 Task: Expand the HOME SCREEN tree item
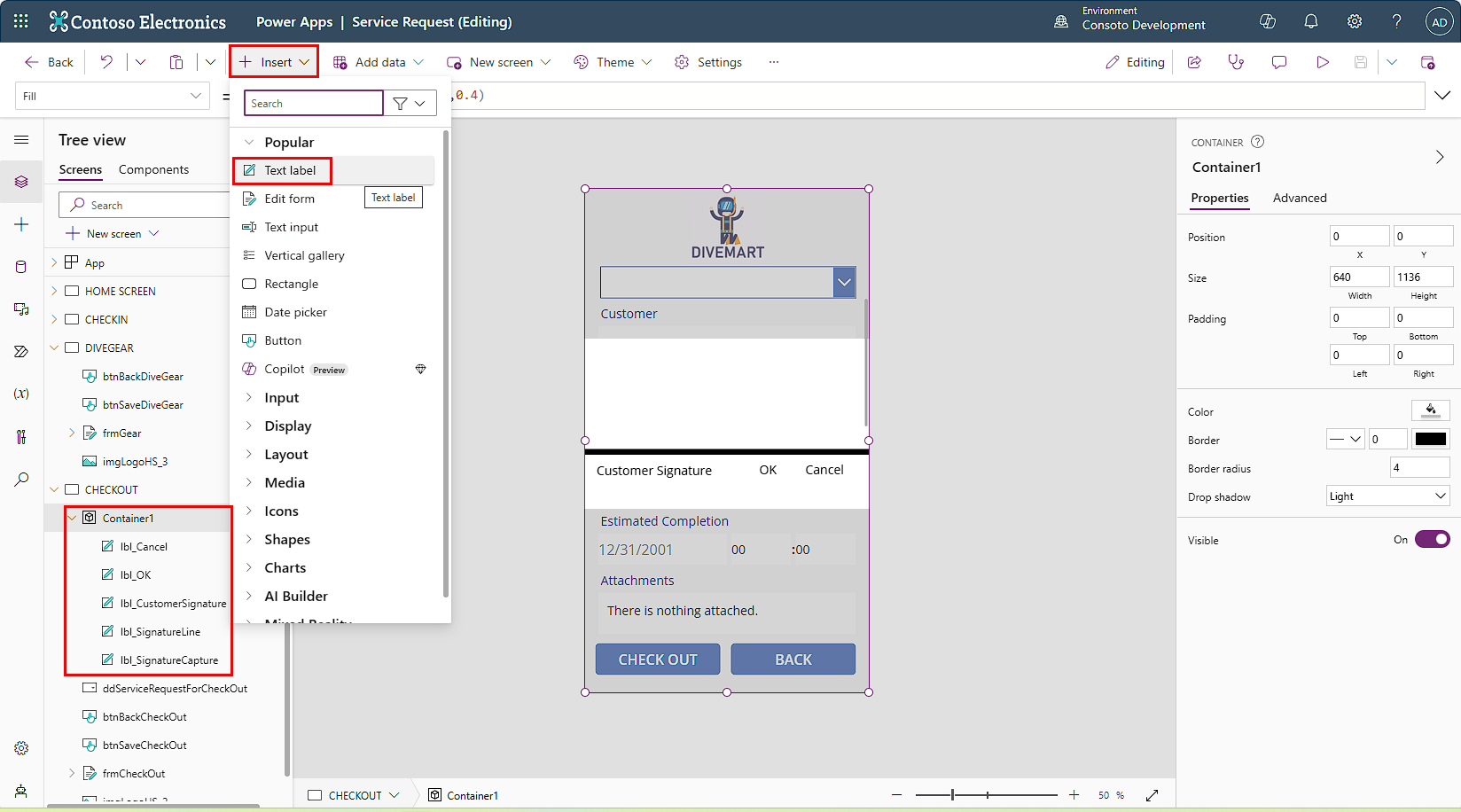point(55,290)
